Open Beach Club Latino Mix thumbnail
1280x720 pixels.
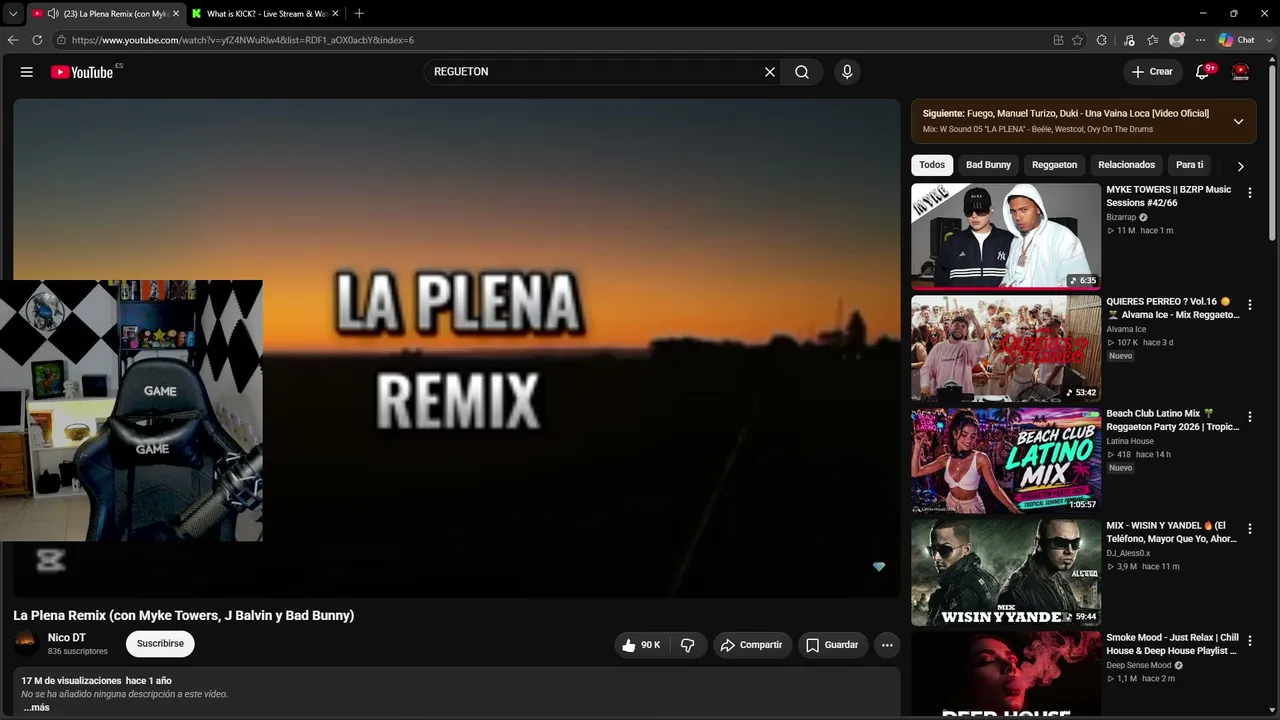pyautogui.click(x=1006, y=460)
